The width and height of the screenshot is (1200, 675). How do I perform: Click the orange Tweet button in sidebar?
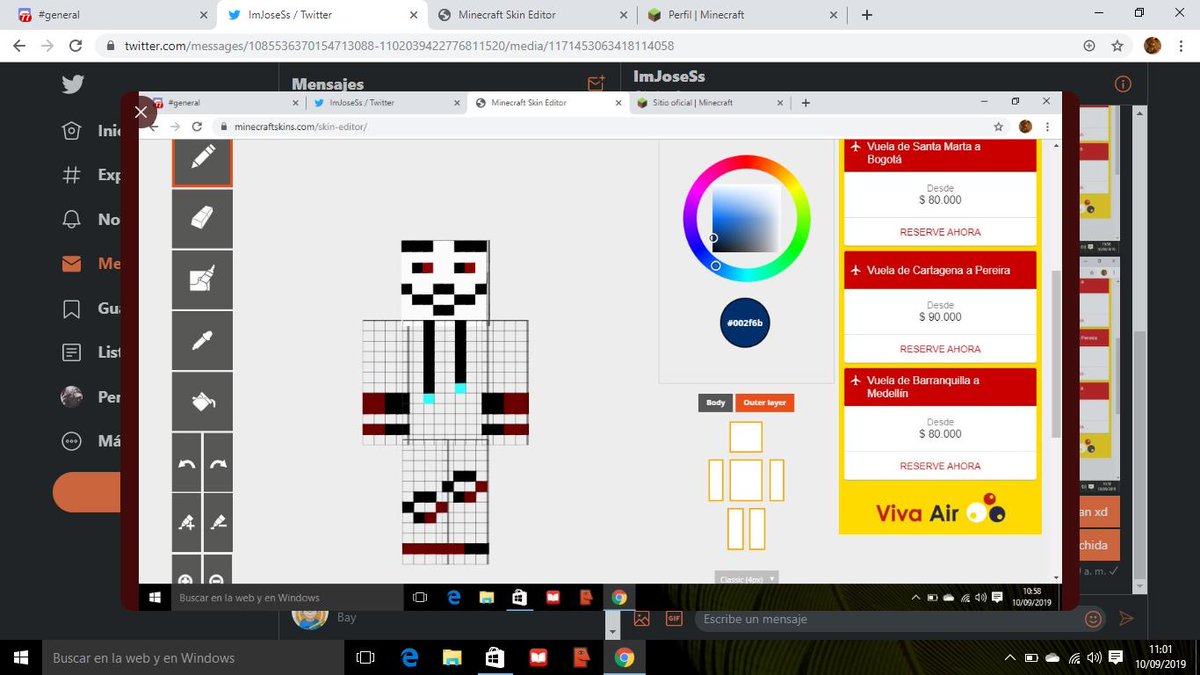[86, 492]
